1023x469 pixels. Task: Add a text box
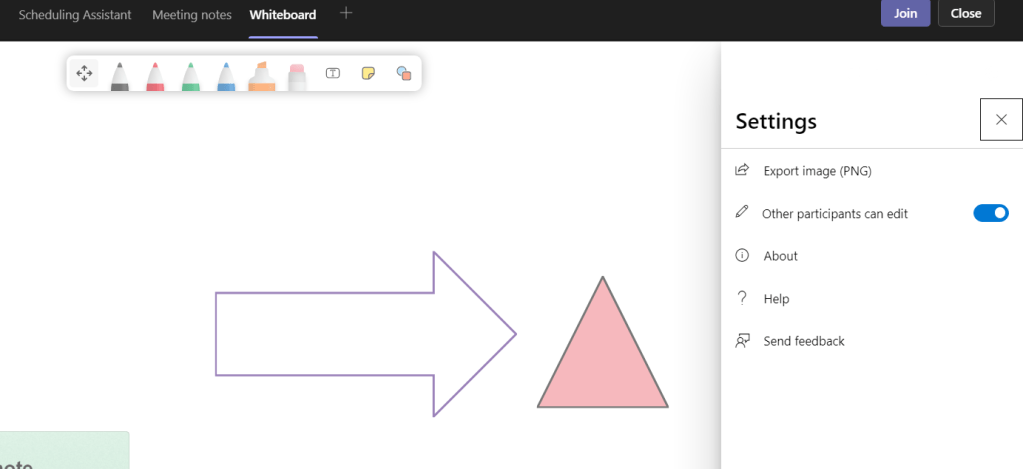pyautogui.click(x=333, y=73)
